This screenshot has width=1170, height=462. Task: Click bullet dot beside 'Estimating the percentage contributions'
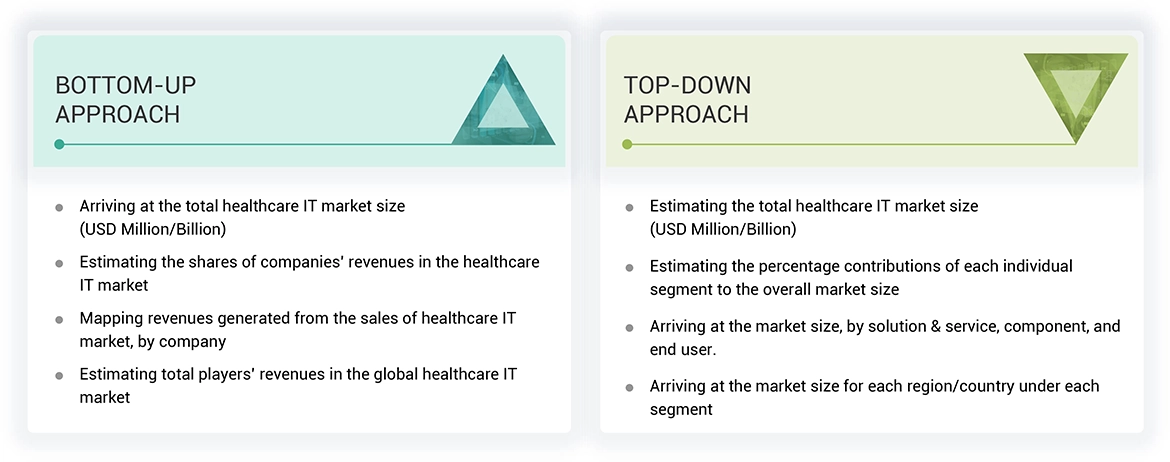pyautogui.click(x=629, y=268)
